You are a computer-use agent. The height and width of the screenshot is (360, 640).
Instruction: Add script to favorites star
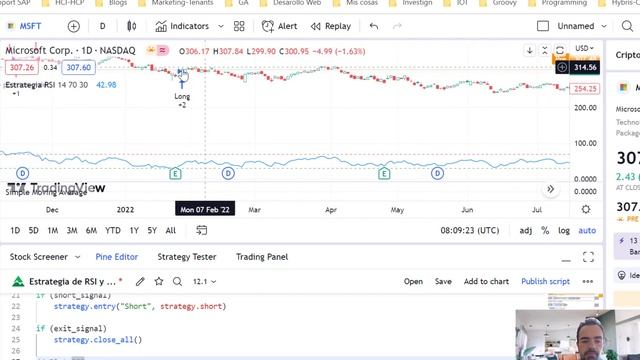pos(159,281)
